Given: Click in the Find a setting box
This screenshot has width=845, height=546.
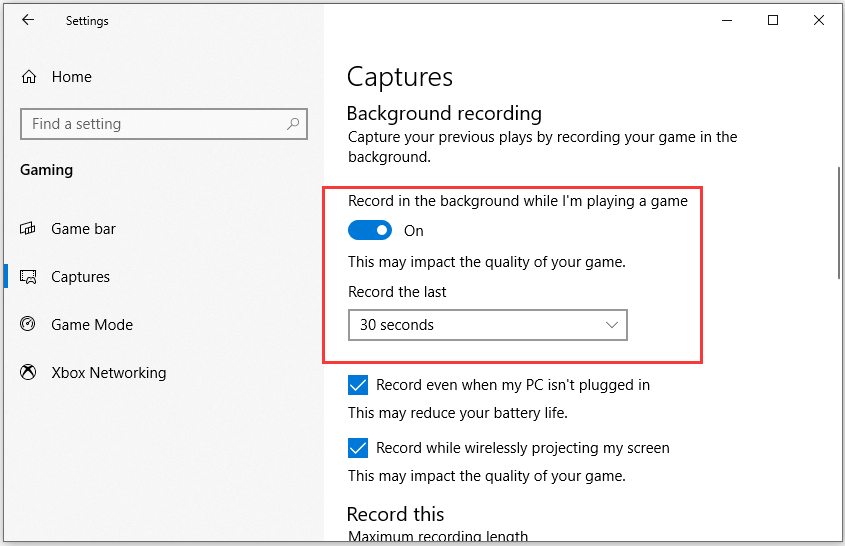Looking at the screenshot, I should (164, 124).
